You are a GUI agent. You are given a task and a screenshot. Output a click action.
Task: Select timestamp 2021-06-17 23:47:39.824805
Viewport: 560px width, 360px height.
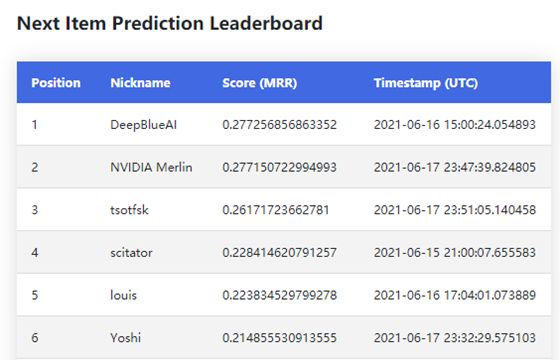pos(455,167)
